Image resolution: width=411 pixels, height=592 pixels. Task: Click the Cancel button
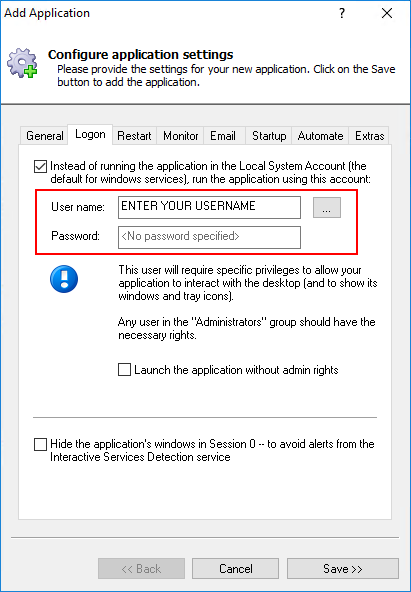click(236, 569)
